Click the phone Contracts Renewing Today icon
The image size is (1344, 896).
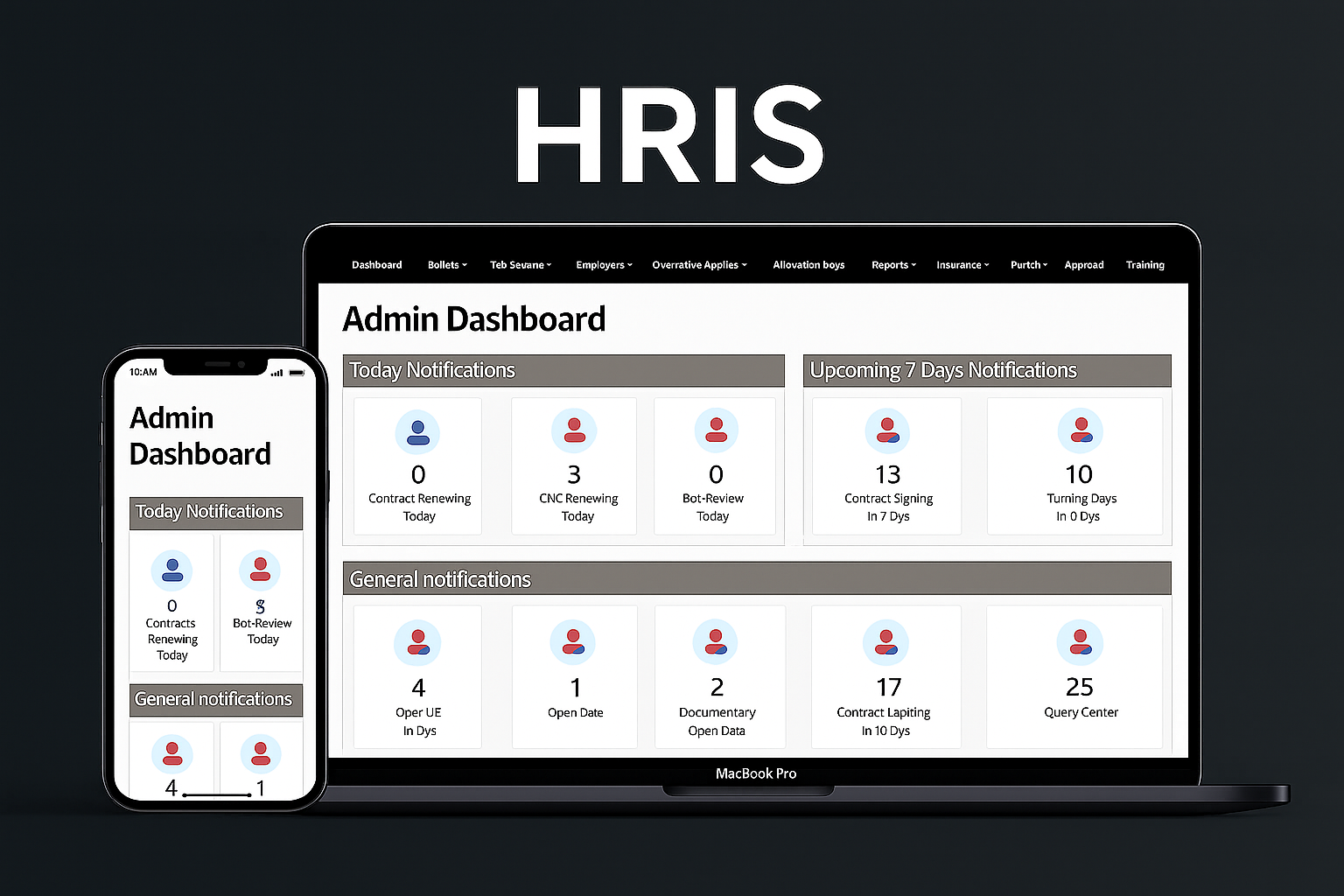point(172,571)
